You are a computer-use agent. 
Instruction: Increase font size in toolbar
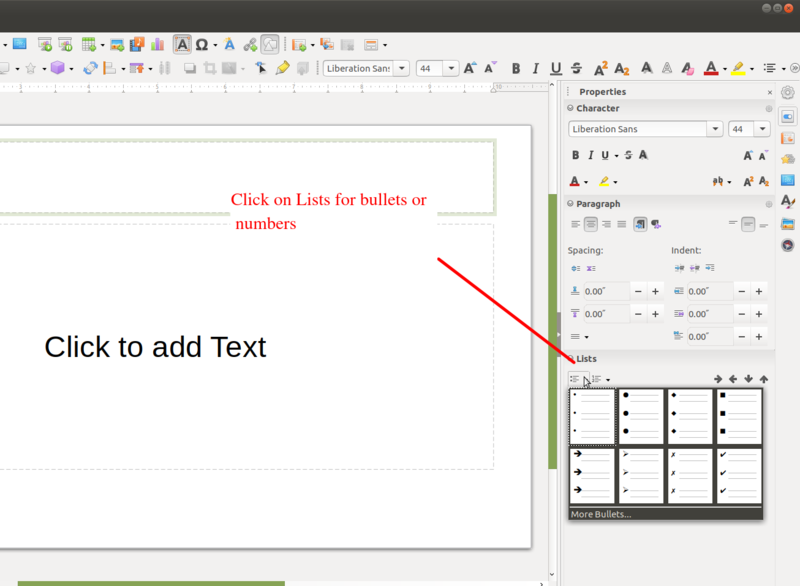point(470,68)
